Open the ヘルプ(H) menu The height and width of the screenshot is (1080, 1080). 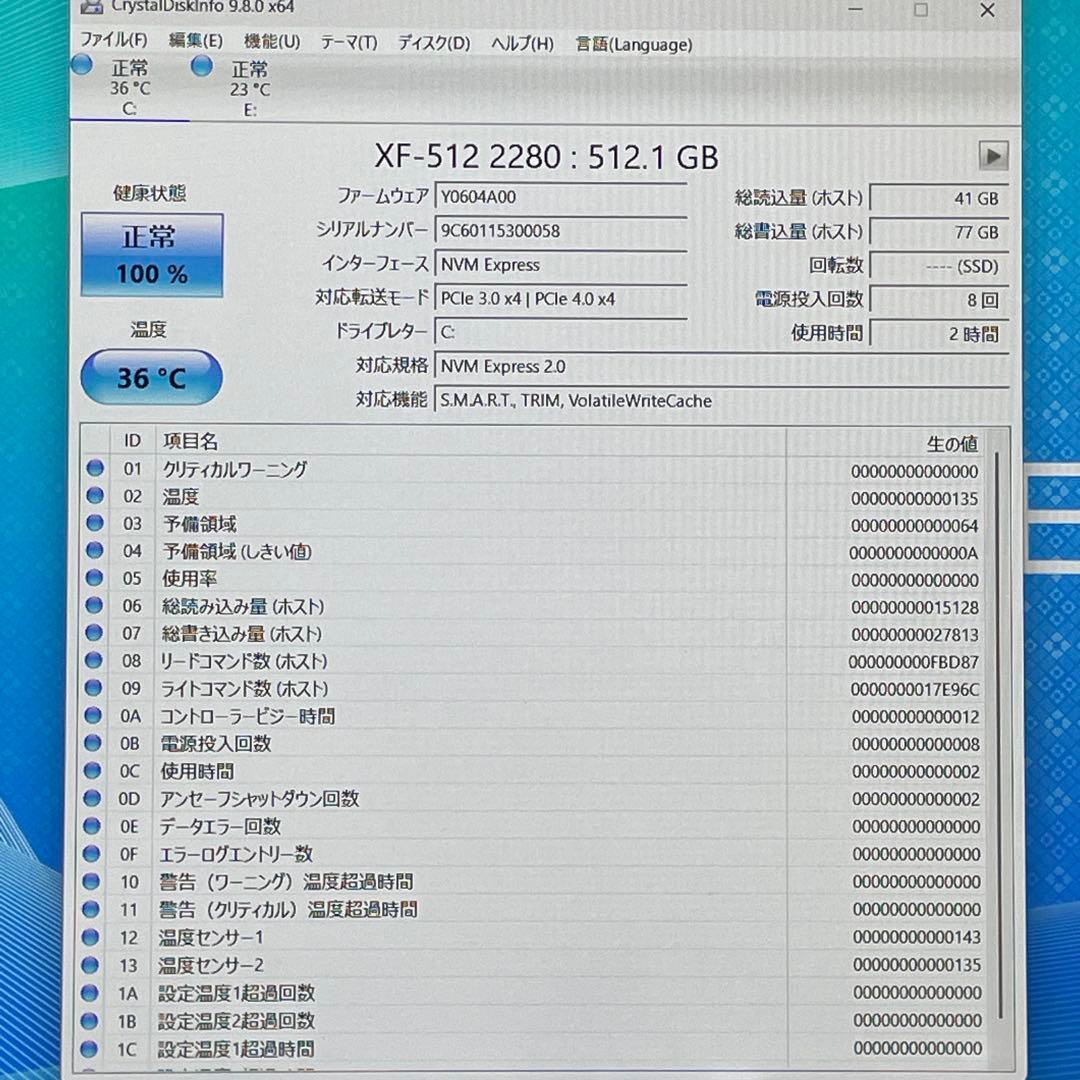coord(522,44)
